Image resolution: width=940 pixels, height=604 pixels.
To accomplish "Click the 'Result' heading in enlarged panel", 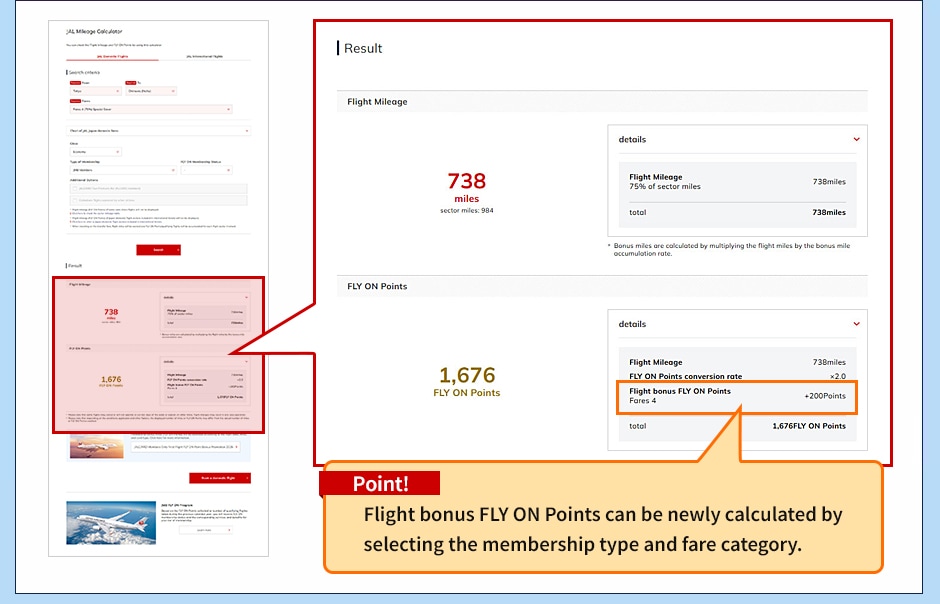I will (363, 49).
